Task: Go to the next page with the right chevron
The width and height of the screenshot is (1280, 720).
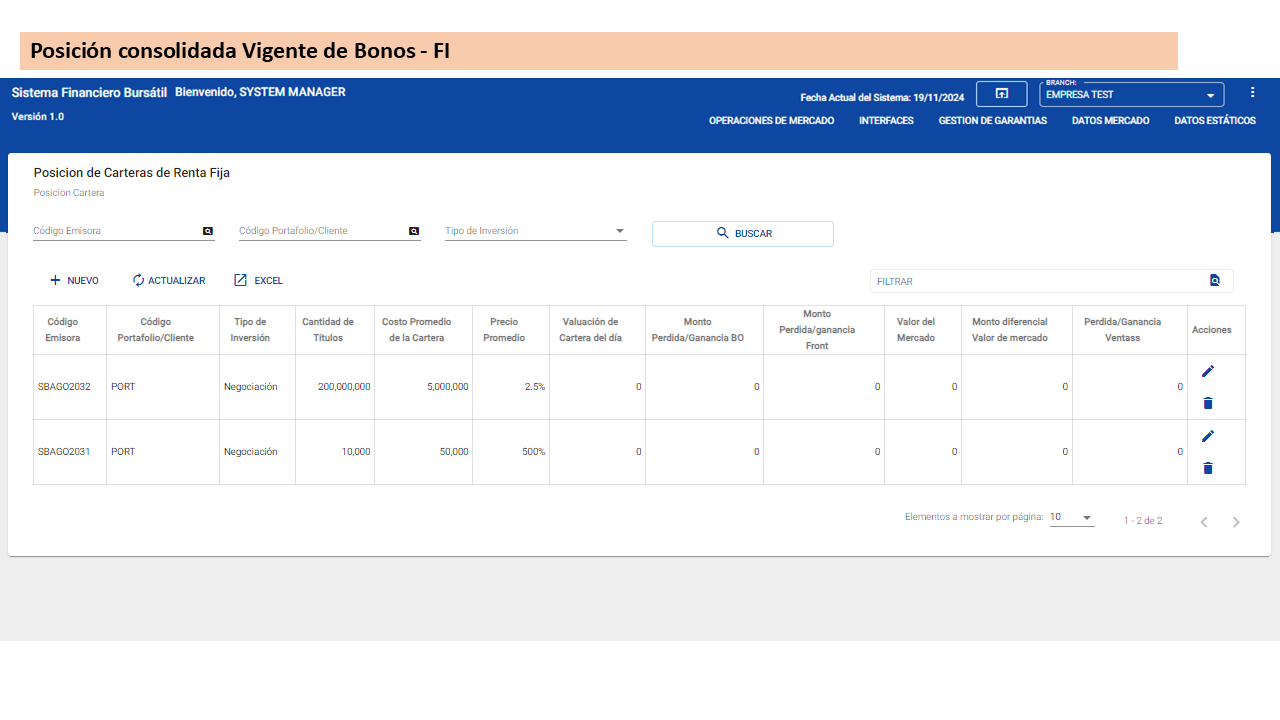Action: click(1236, 521)
